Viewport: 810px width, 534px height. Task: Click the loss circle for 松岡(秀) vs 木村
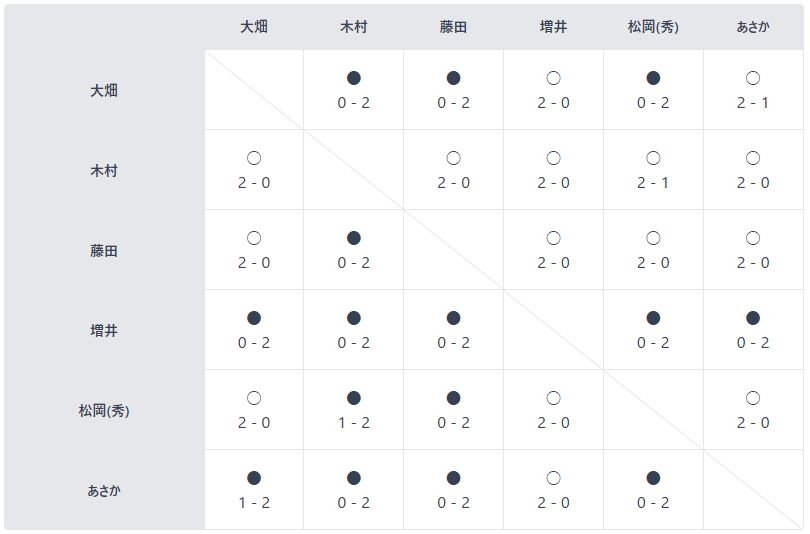tap(354, 398)
